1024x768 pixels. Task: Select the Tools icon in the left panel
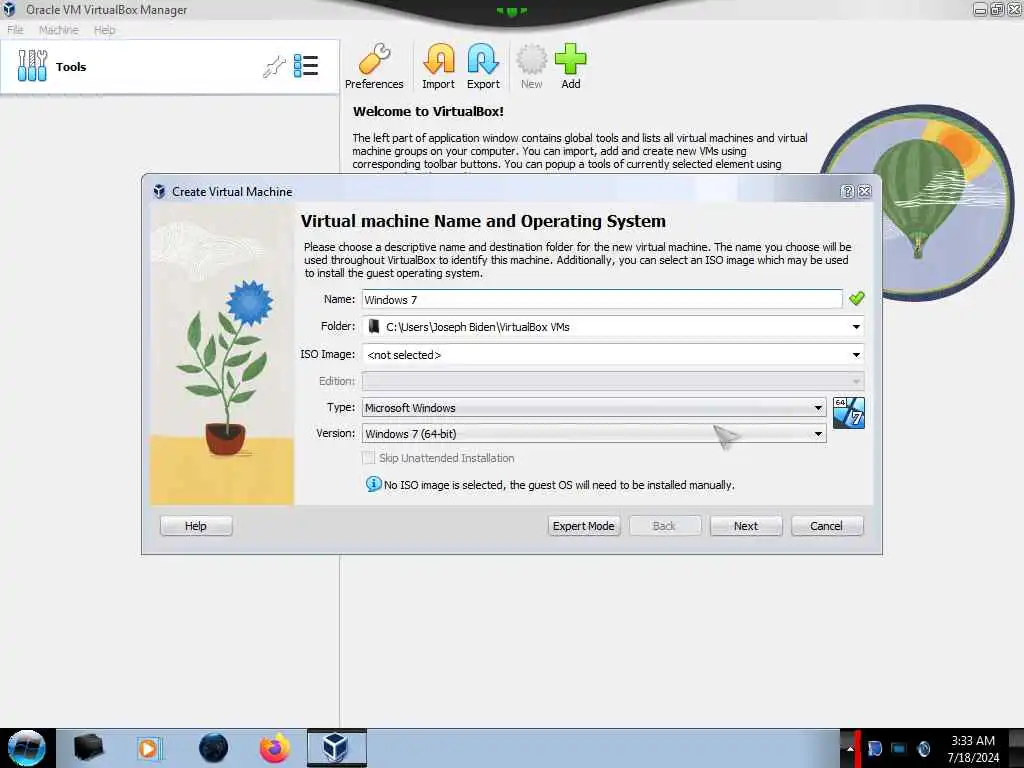click(32, 66)
